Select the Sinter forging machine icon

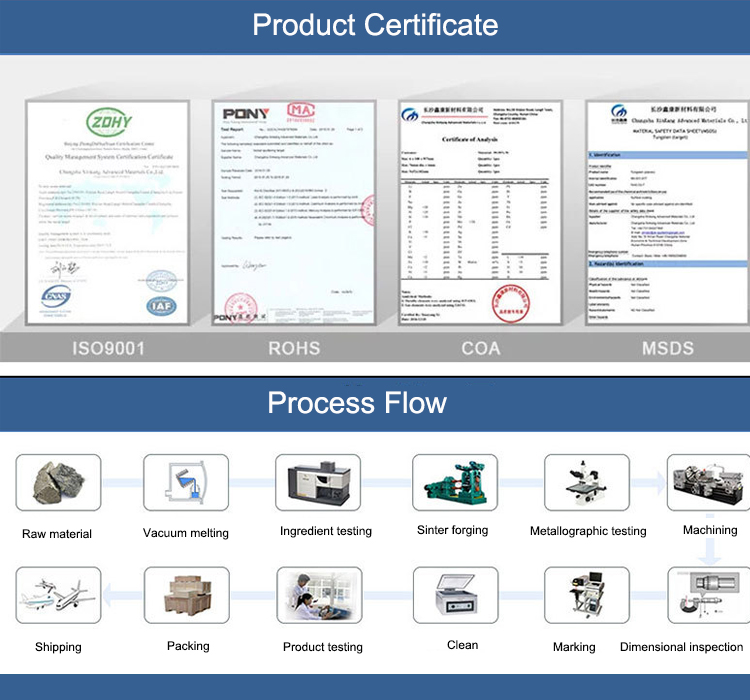click(x=453, y=485)
